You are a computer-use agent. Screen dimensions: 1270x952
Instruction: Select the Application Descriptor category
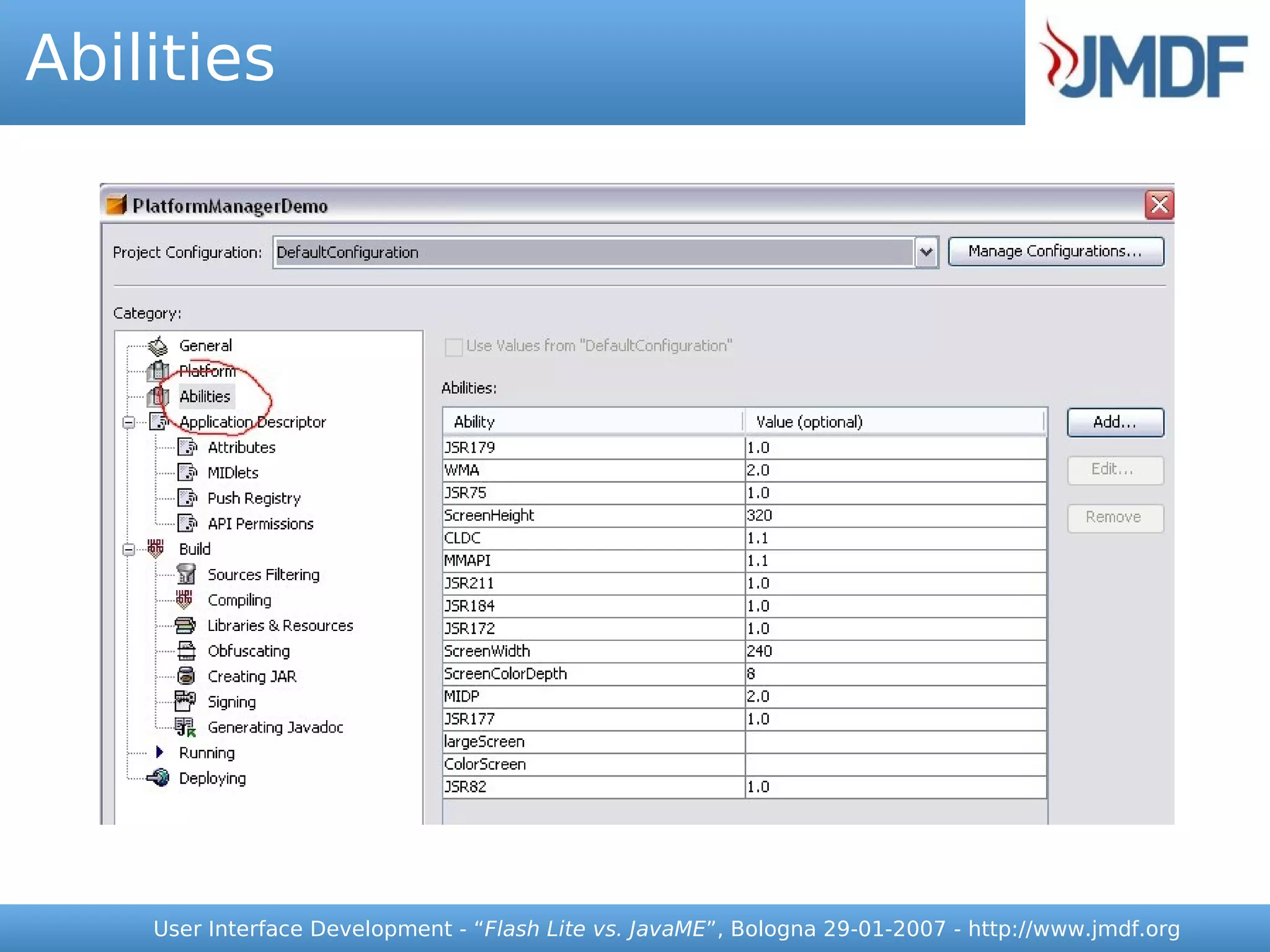click(x=253, y=422)
